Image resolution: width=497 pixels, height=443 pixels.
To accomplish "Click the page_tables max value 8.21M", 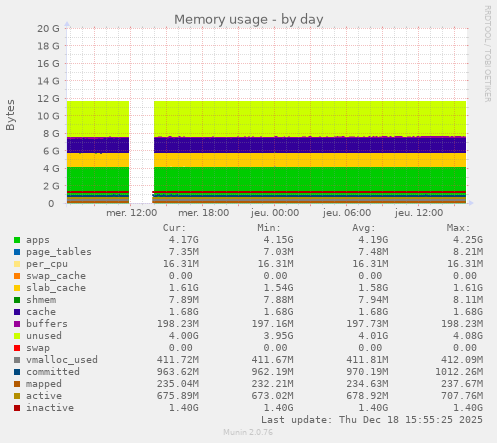I will [468, 252].
